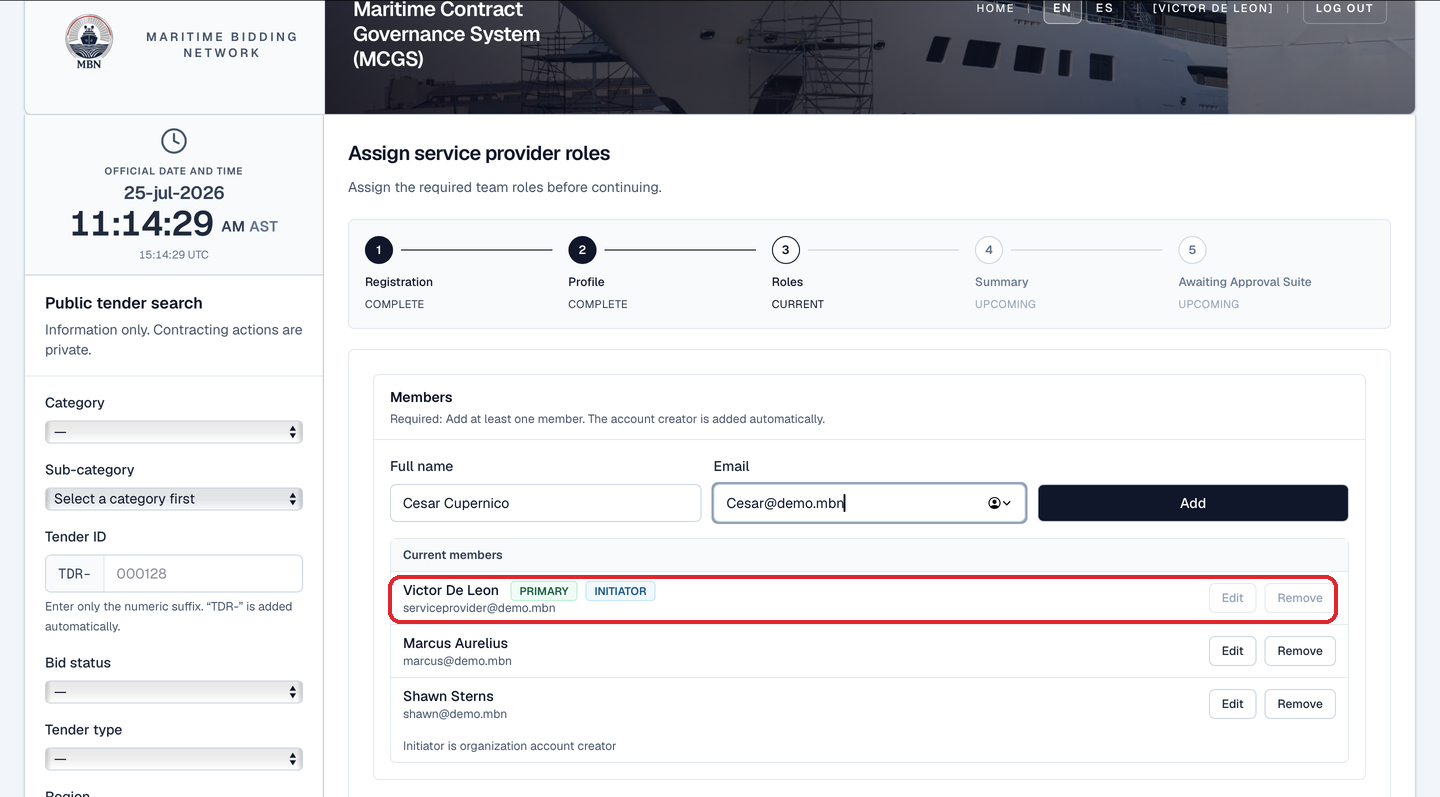Expand the Tender type dropdown
This screenshot has width=1440, height=797.
point(174,759)
